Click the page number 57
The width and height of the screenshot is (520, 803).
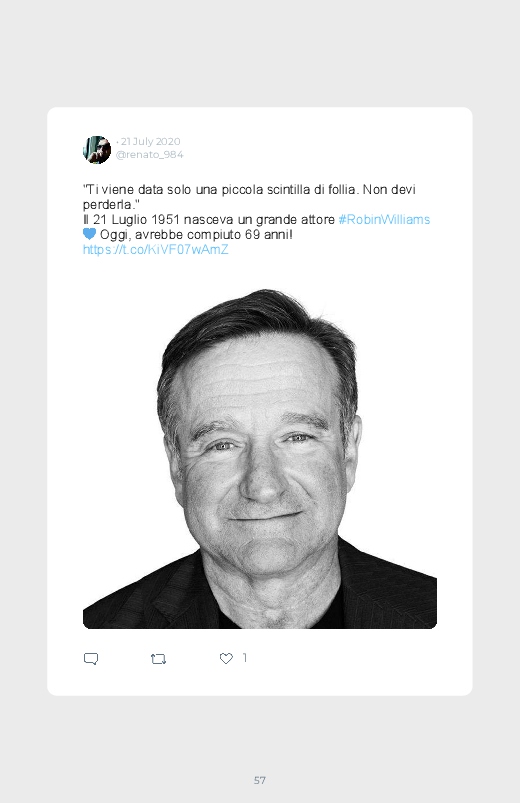[x=260, y=780]
